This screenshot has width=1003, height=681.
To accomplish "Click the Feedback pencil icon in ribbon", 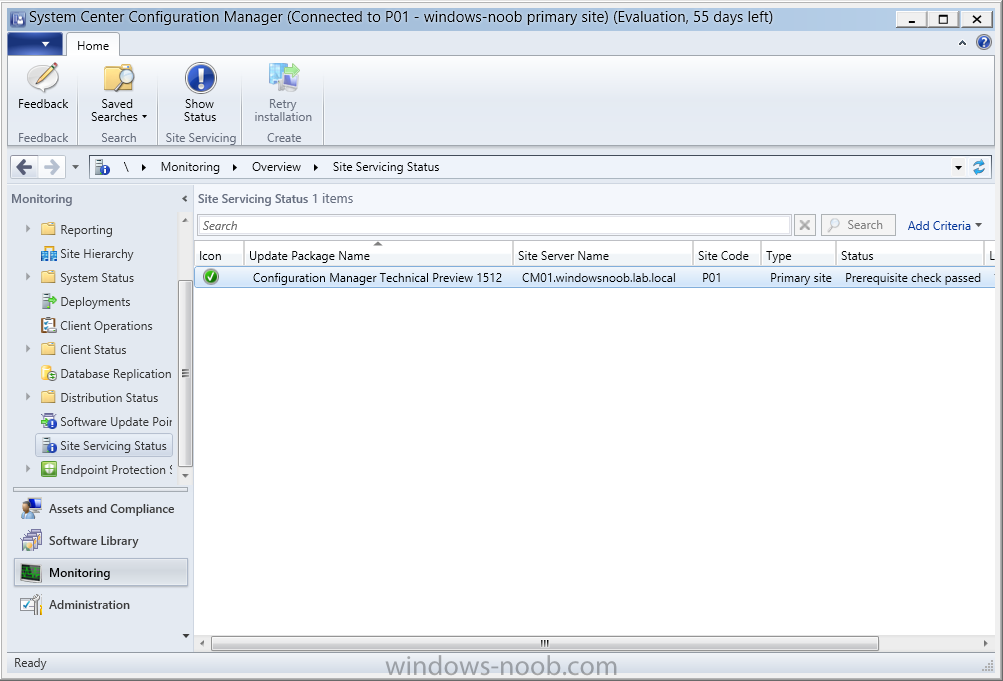I will (43, 78).
